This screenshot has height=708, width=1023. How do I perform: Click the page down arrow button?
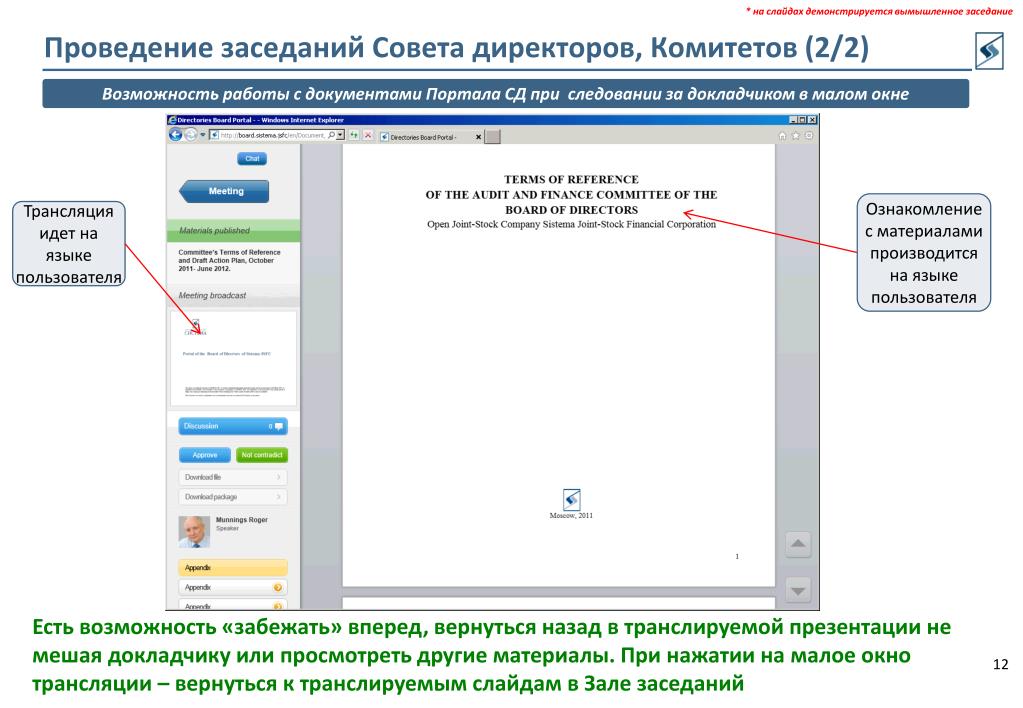(x=798, y=591)
